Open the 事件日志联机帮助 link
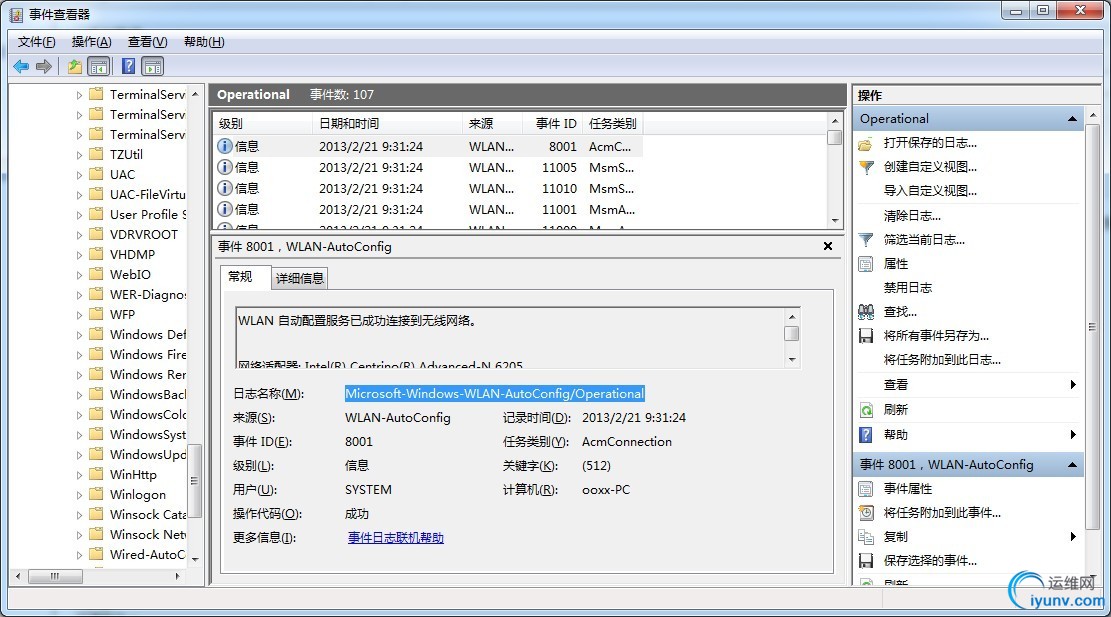The image size is (1111, 617). click(395, 538)
